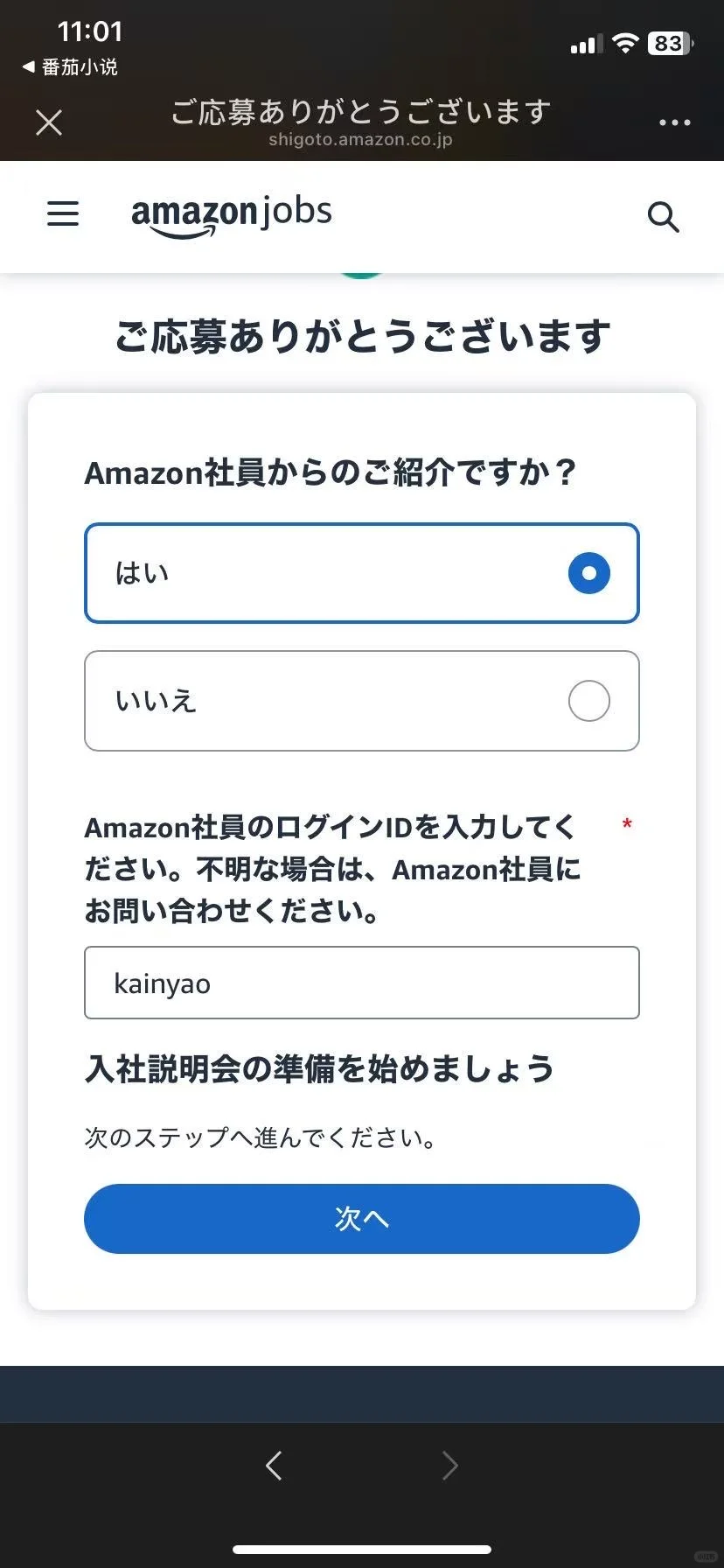
Task: Tap the Wi-Fi status icon
Action: tap(625, 44)
